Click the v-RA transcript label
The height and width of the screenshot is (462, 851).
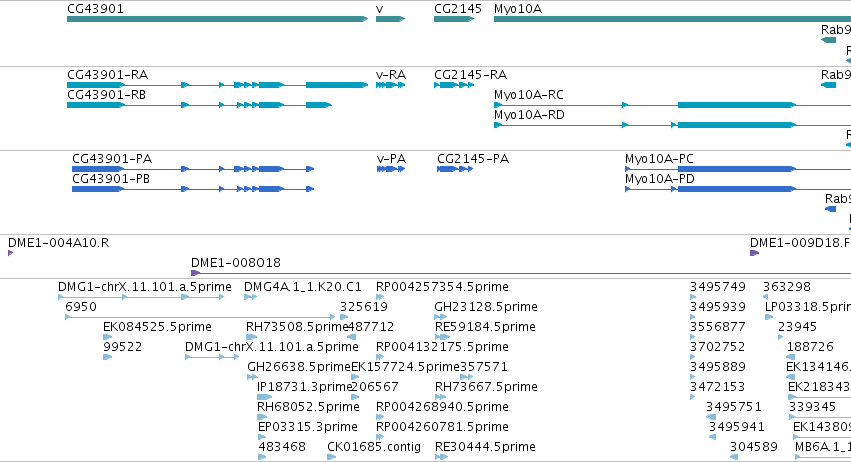point(391,74)
